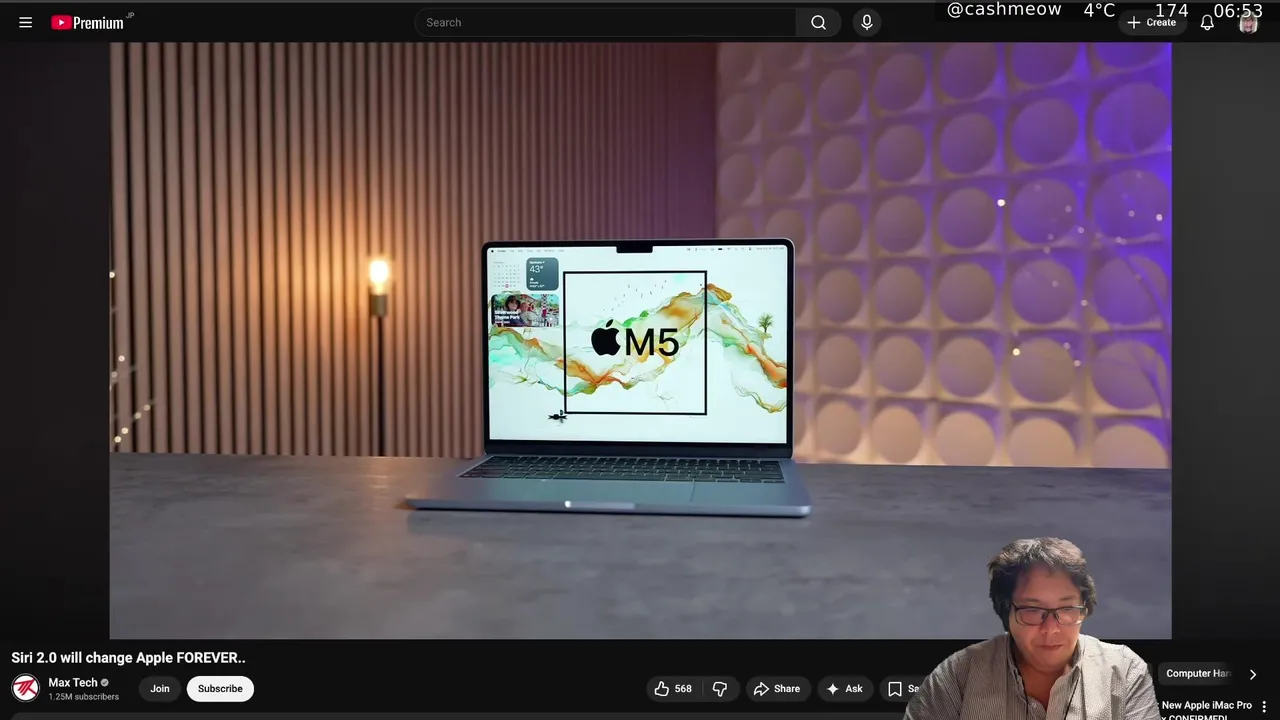Open the account avatar menu
Image resolution: width=1280 pixels, height=720 pixels.
(x=1248, y=22)
